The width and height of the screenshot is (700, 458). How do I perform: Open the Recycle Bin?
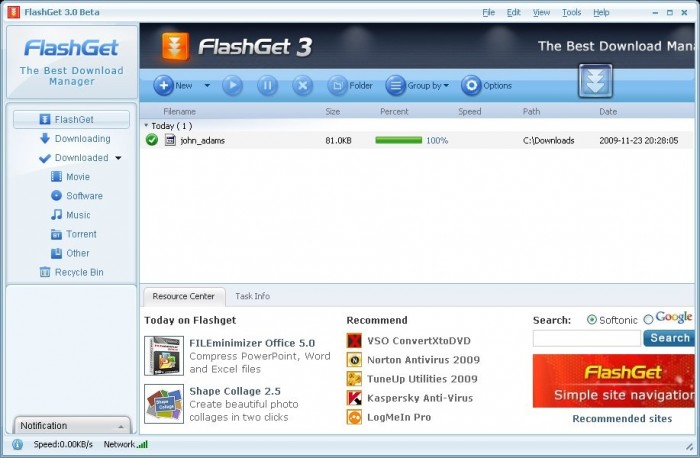tap(71, 272)
